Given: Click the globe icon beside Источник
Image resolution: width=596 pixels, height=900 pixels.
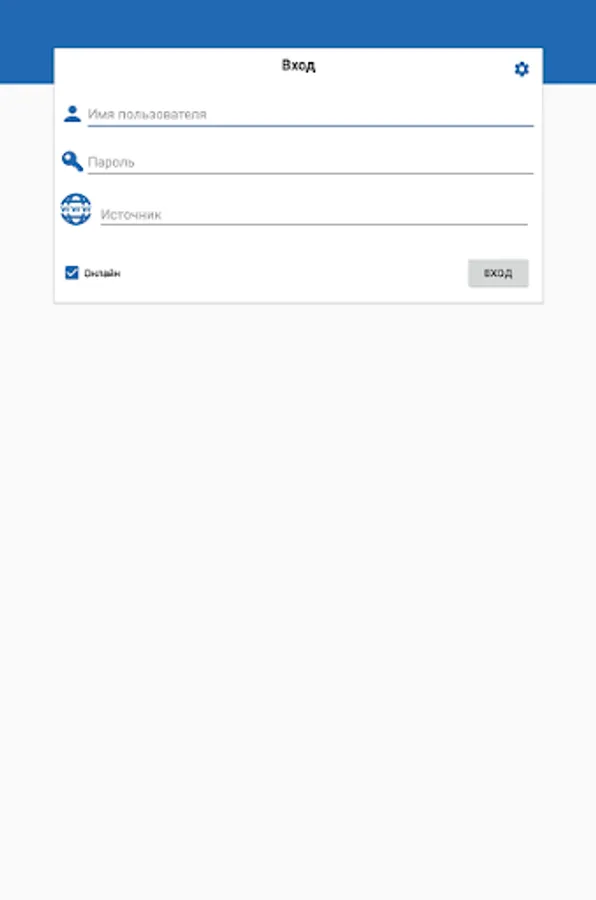Looking at the screenshot, I should point(76,210).
